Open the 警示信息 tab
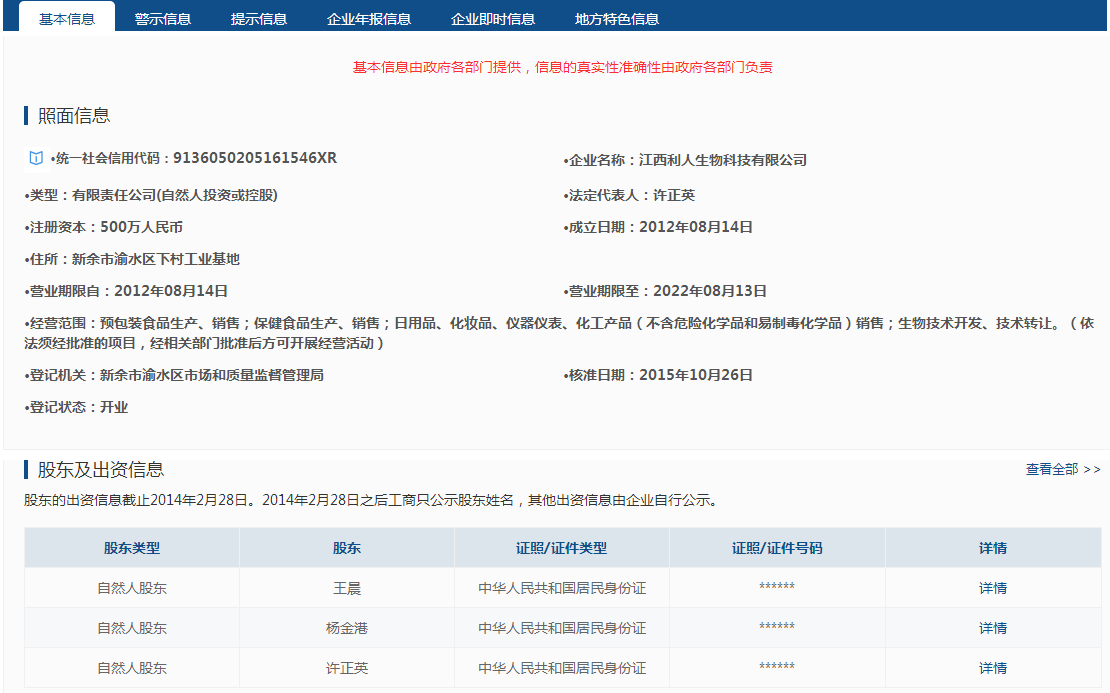 coord(163,19)
